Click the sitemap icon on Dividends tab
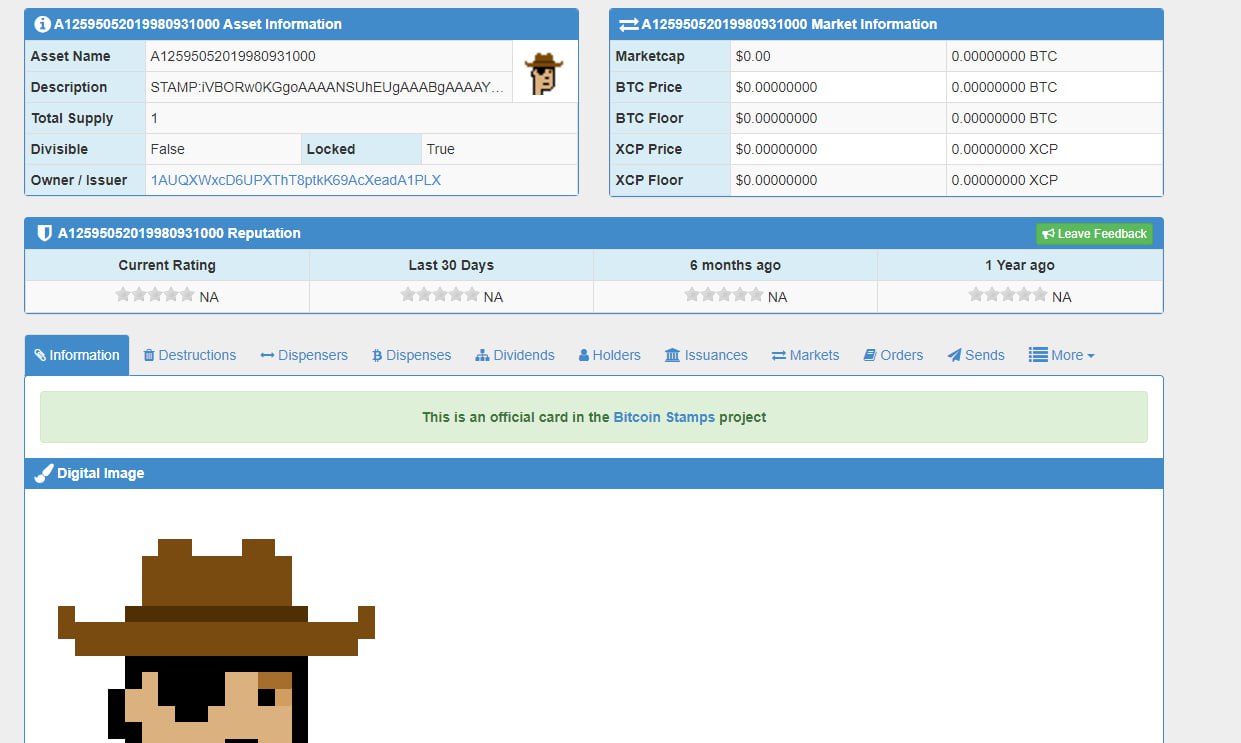 482,355
